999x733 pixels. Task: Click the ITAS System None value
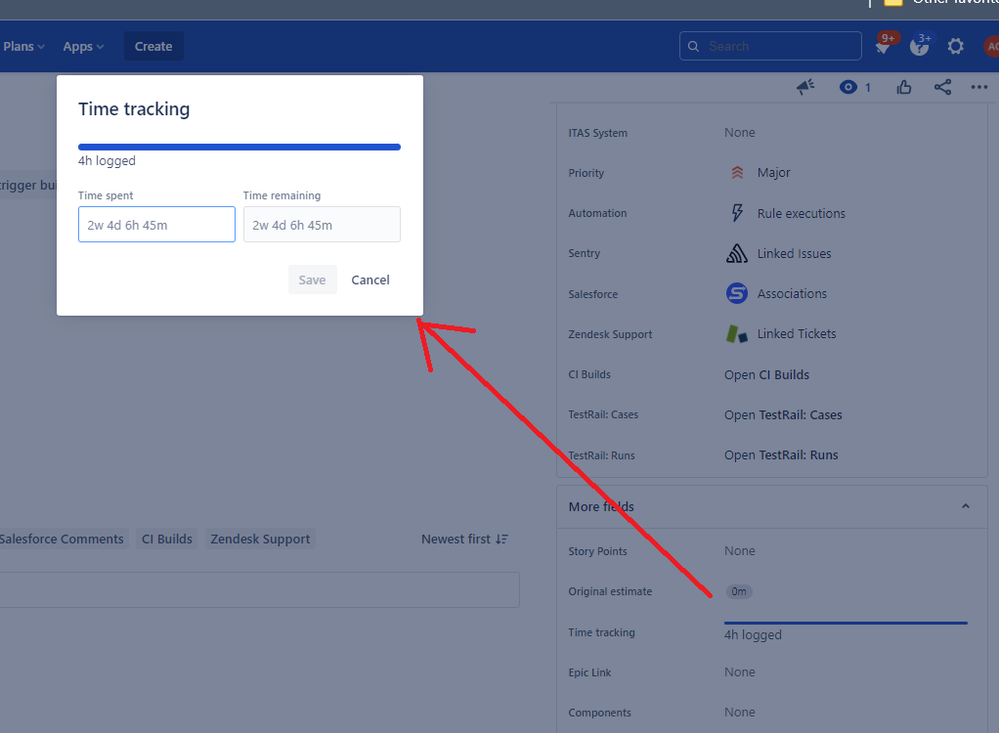coord(740,133)
